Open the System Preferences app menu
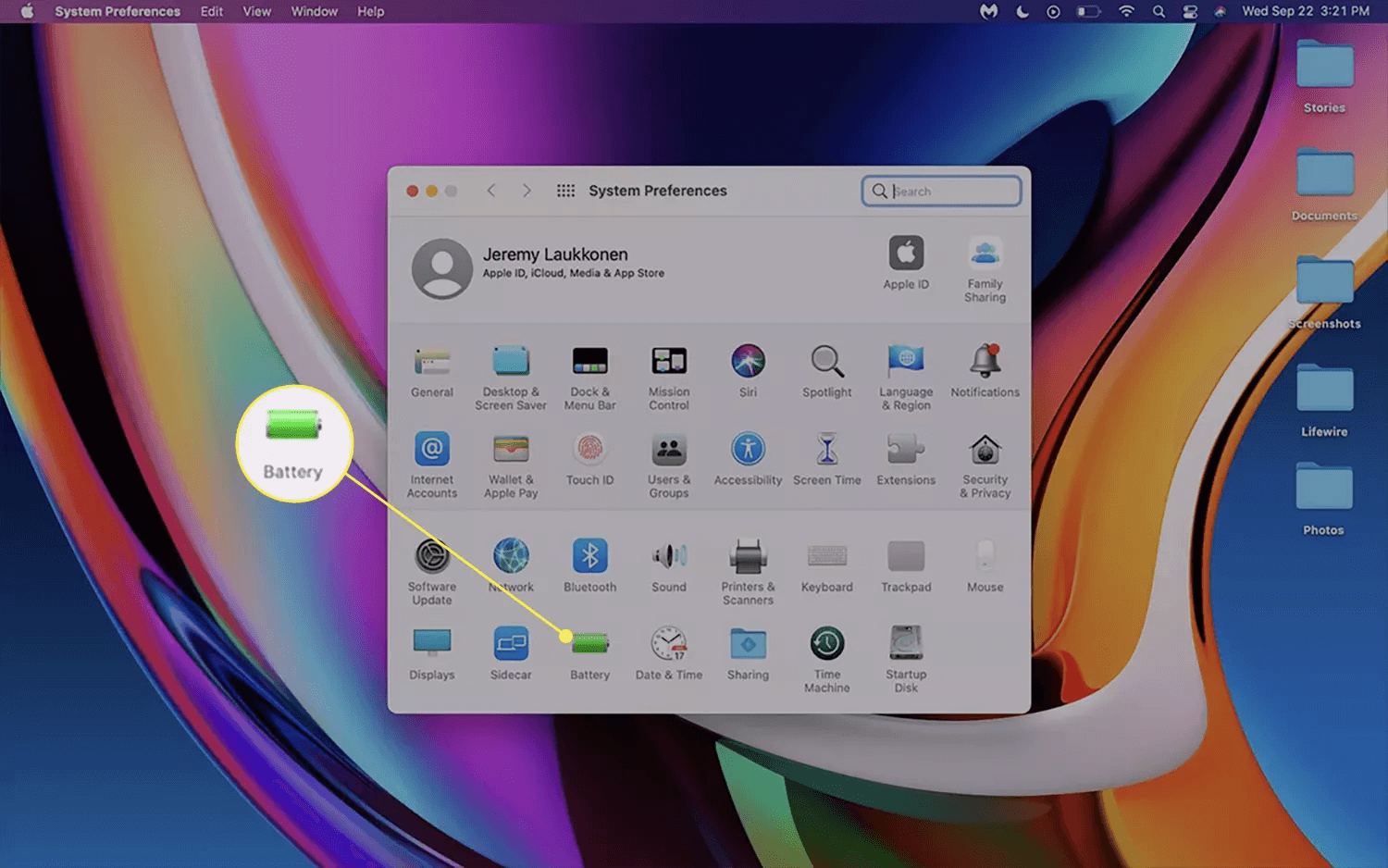Screen dimensions: 1388x868 point(118,11)
